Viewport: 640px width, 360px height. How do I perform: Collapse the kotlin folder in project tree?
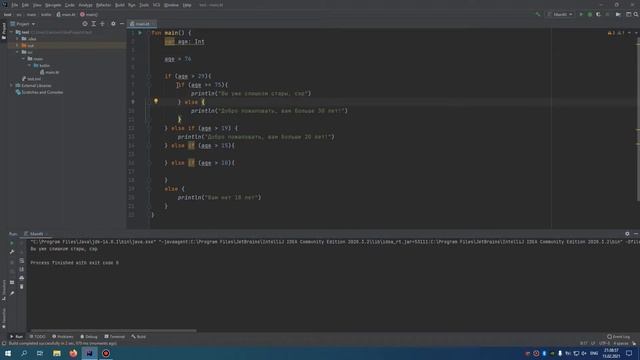pos(29,65)
